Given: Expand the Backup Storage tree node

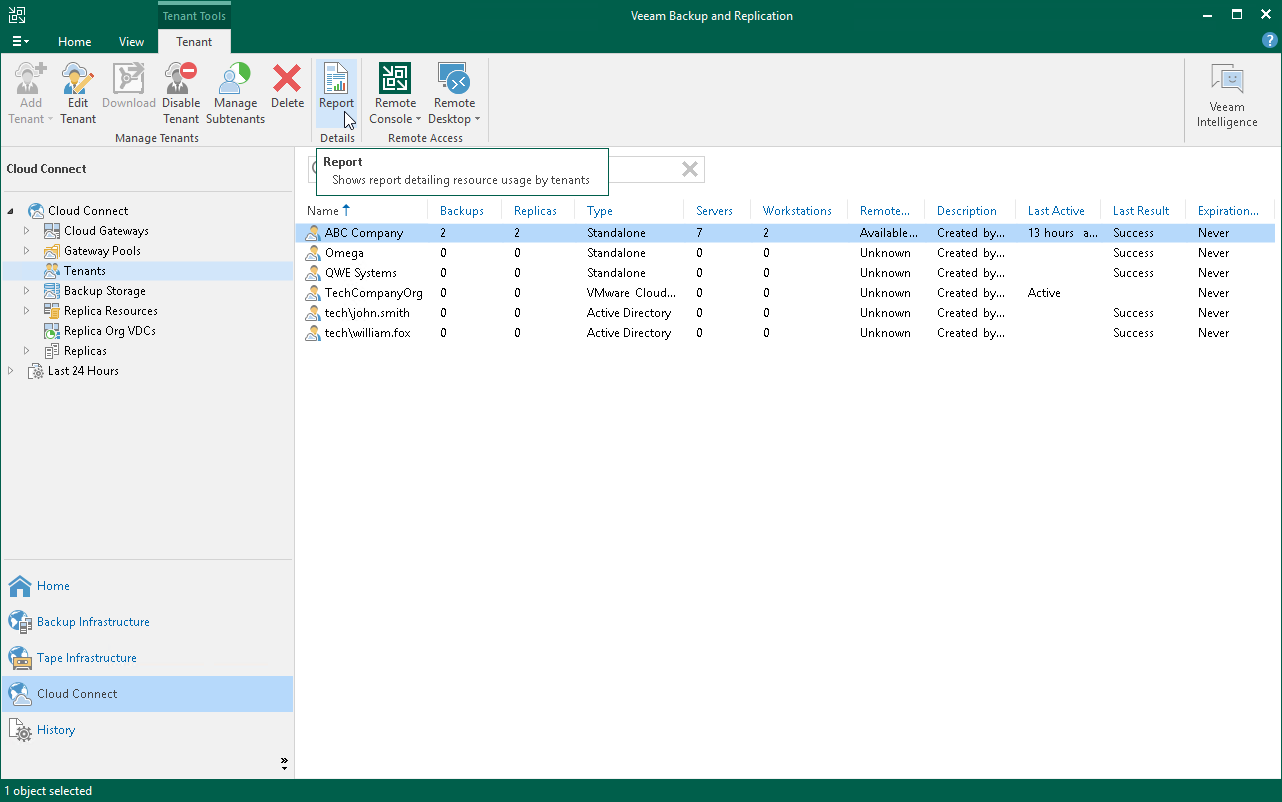Looking at the screenshot, I should coord(27,291).
